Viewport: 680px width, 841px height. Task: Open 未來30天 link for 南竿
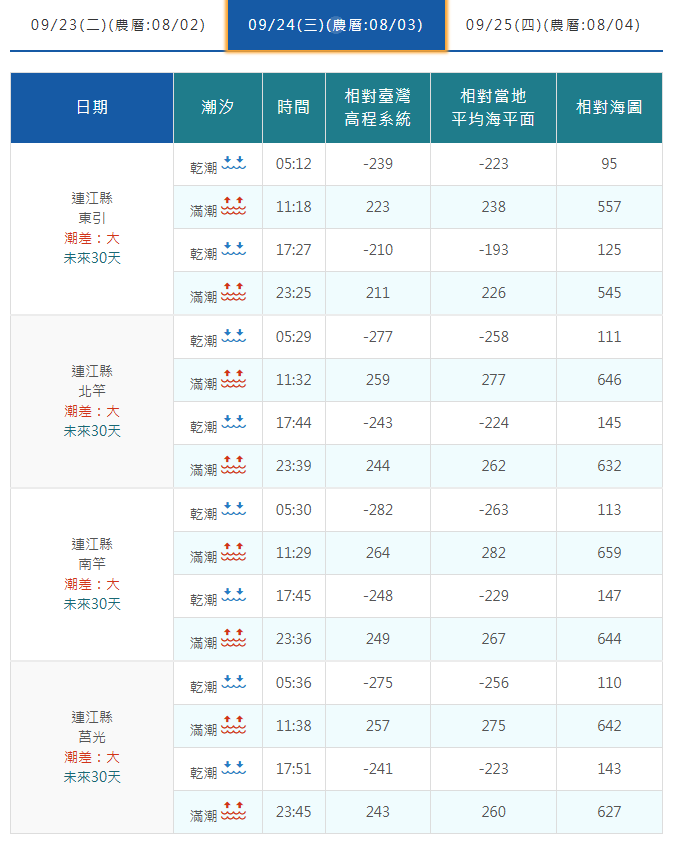[92, 604]
